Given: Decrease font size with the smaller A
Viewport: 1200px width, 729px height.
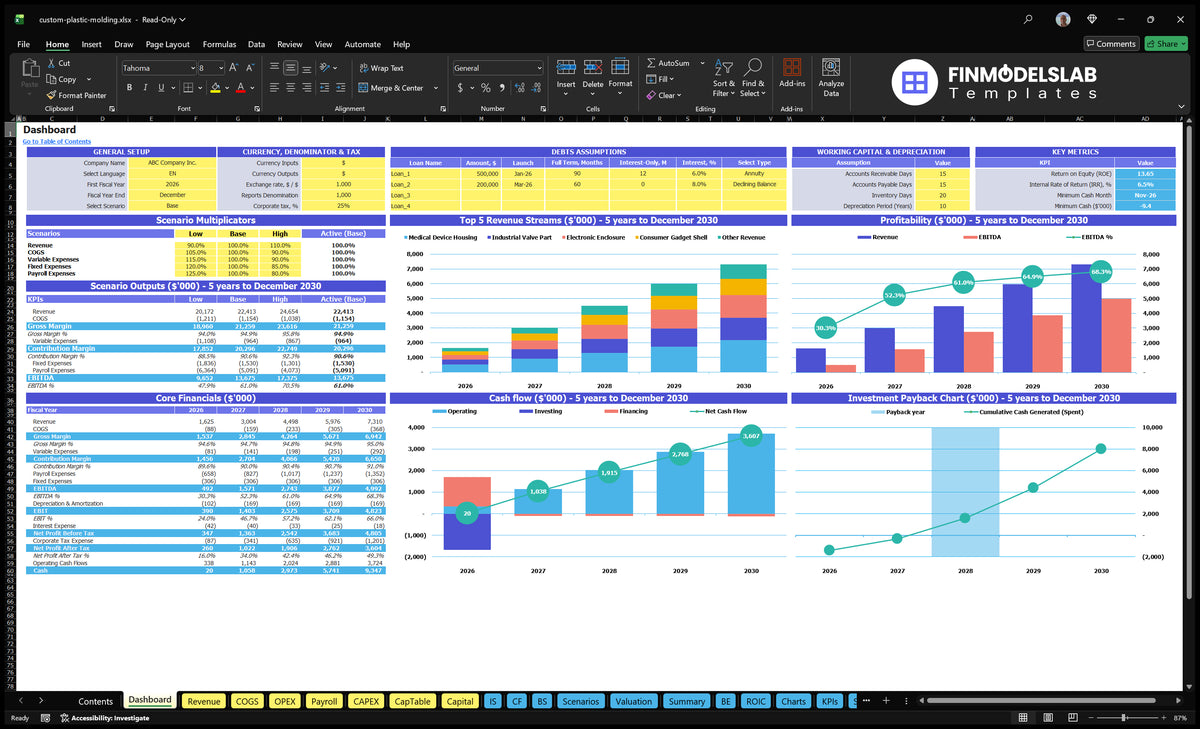Looking at the screenshot, I should tap(249, 68).
